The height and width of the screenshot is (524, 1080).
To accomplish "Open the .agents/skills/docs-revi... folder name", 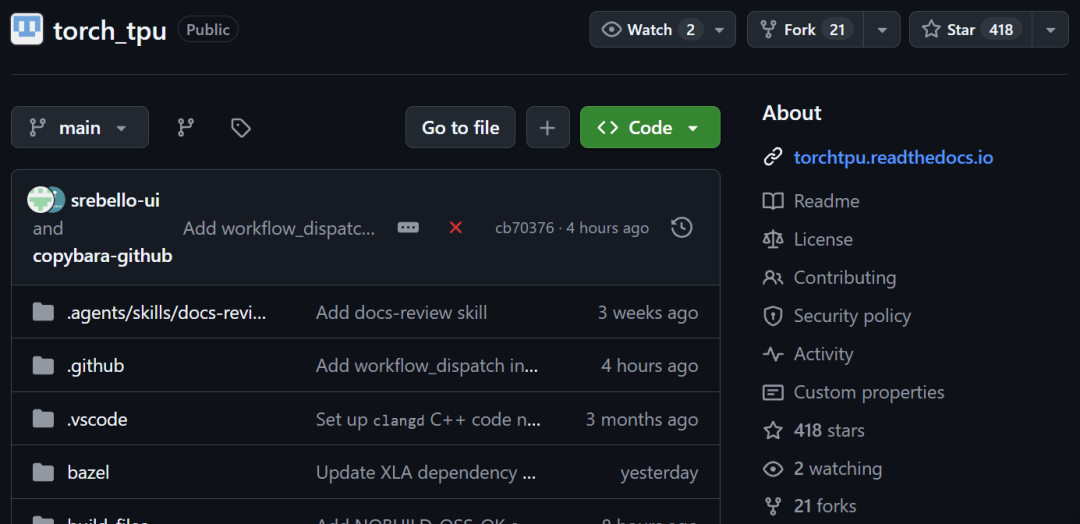I will click(x=167, y=313).
